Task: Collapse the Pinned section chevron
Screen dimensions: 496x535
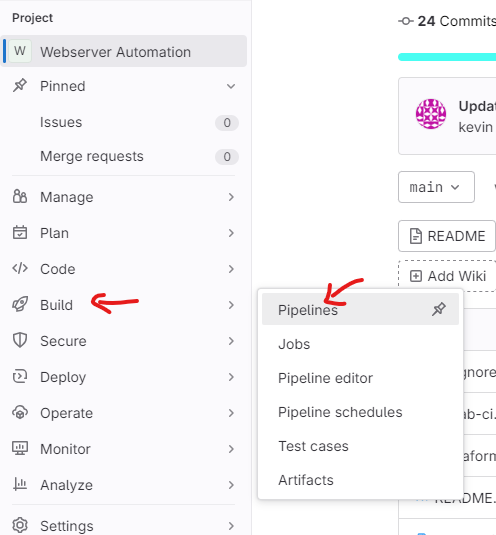Action: [x=231, y=86]
